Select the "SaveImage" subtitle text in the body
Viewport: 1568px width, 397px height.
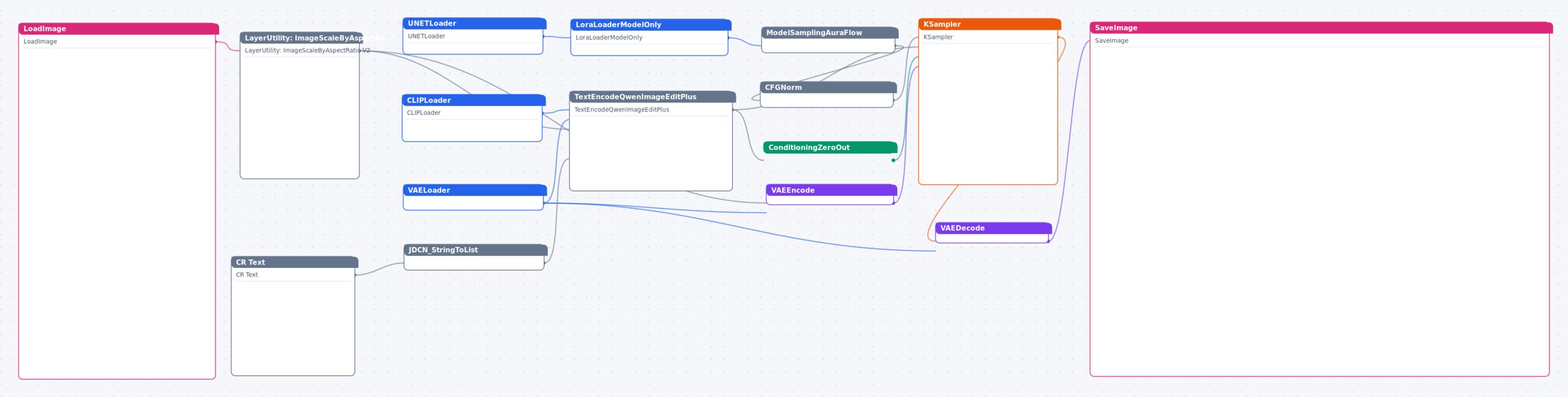[x=1111, y=41]
